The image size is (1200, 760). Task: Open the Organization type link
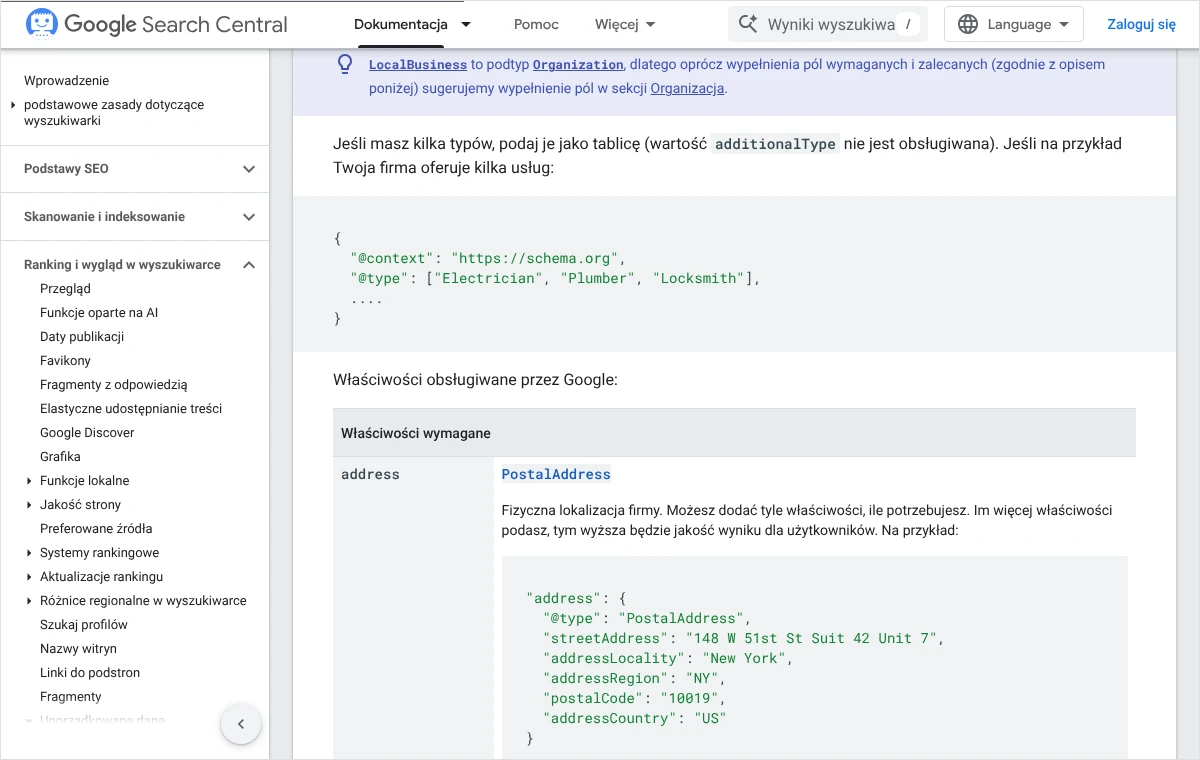coord(578,64)
